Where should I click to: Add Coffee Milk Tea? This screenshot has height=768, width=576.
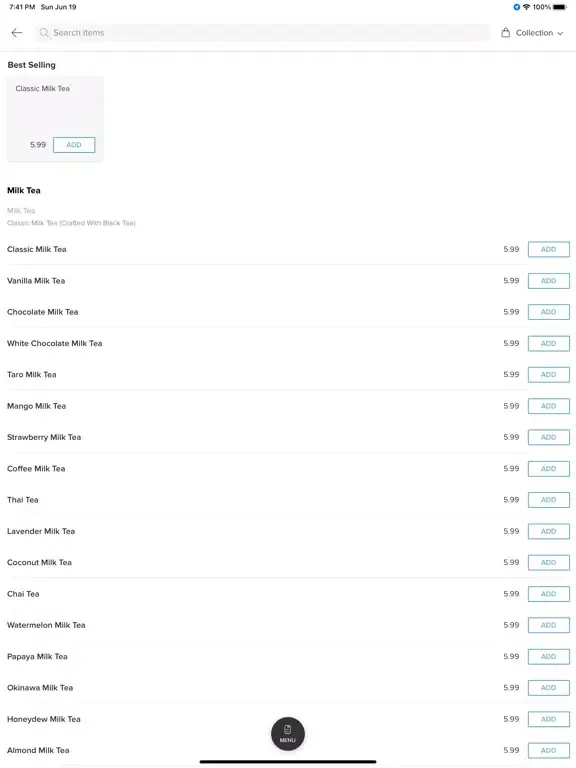549,469
